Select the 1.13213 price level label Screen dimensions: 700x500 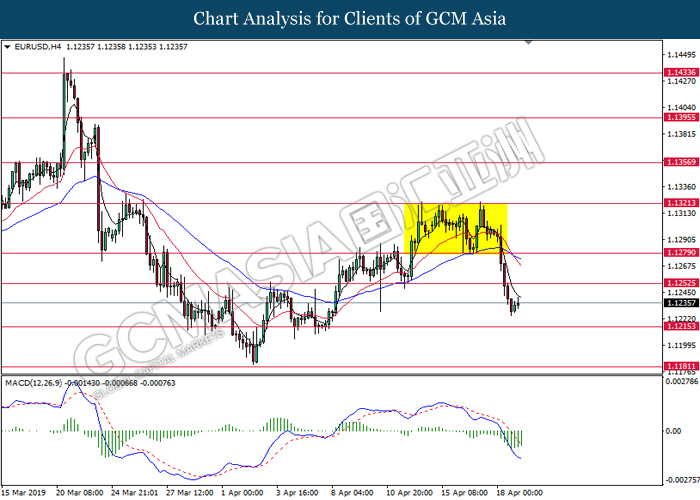click(680, 203)
